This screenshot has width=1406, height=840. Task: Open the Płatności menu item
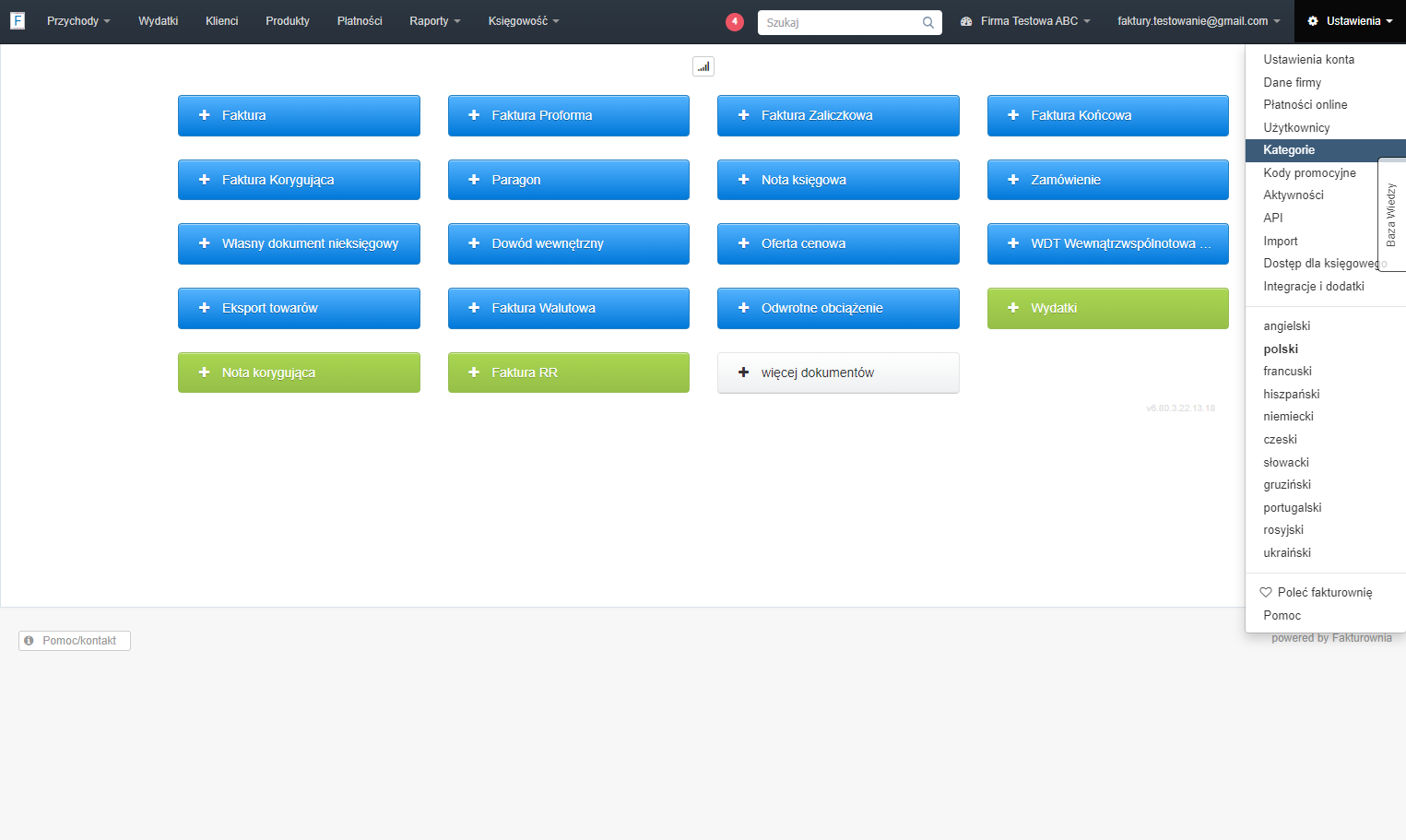coord(360,21)
